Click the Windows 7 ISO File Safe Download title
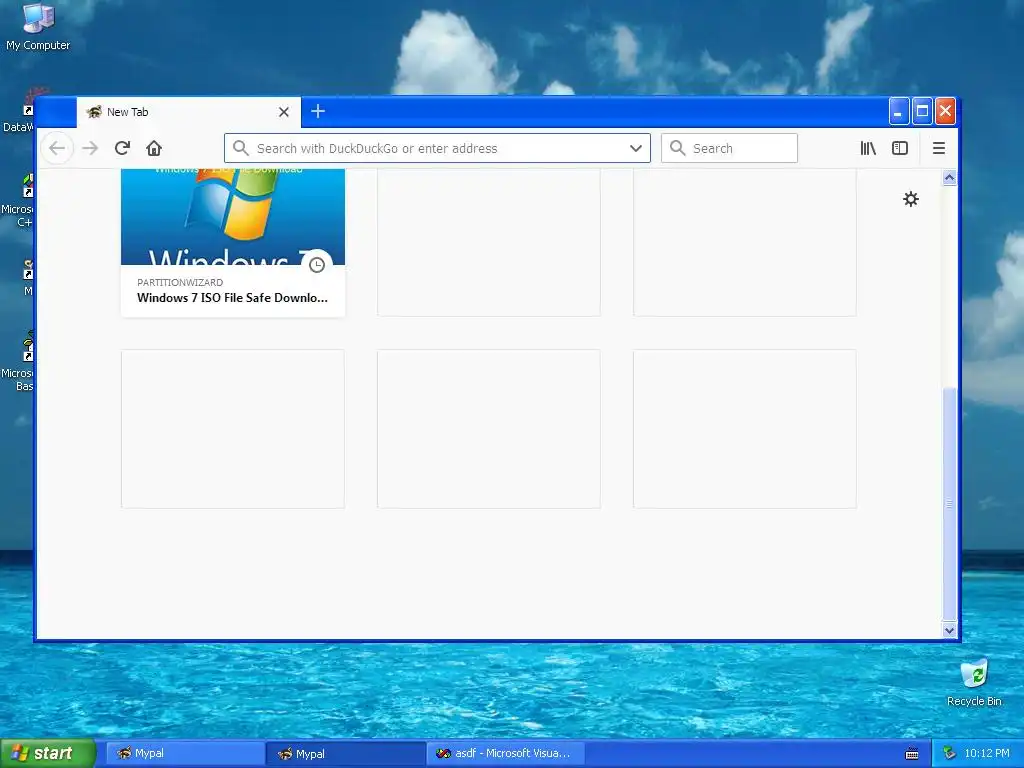The width and height of the screenshot is (1024, 768). (232, 298)
